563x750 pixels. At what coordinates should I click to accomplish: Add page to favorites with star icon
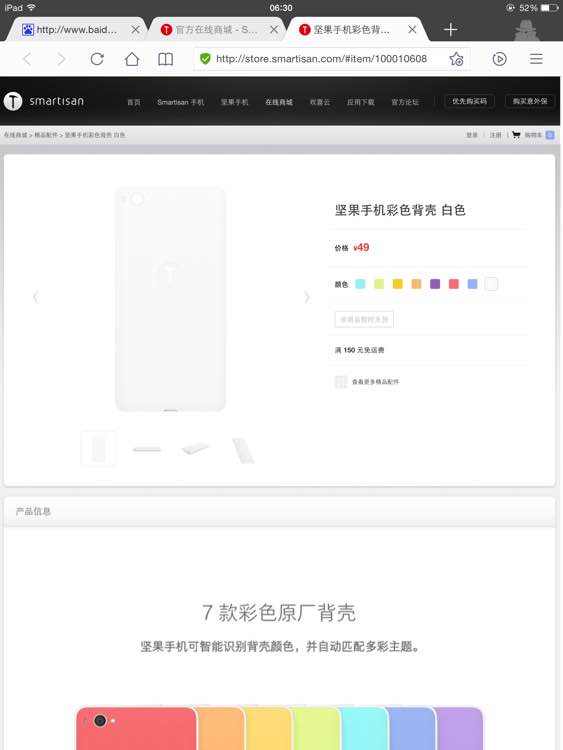(456, 59)
